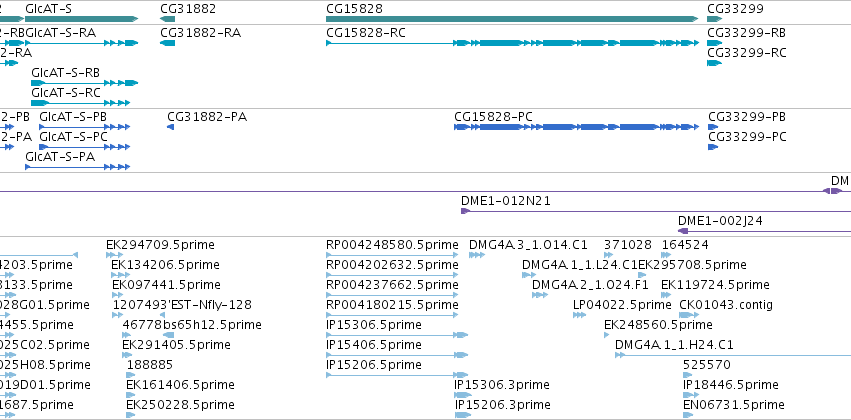Click the LP04022.5prime EST arrows
This screenshot has height=420, width=851.
[x=580, y=315]
